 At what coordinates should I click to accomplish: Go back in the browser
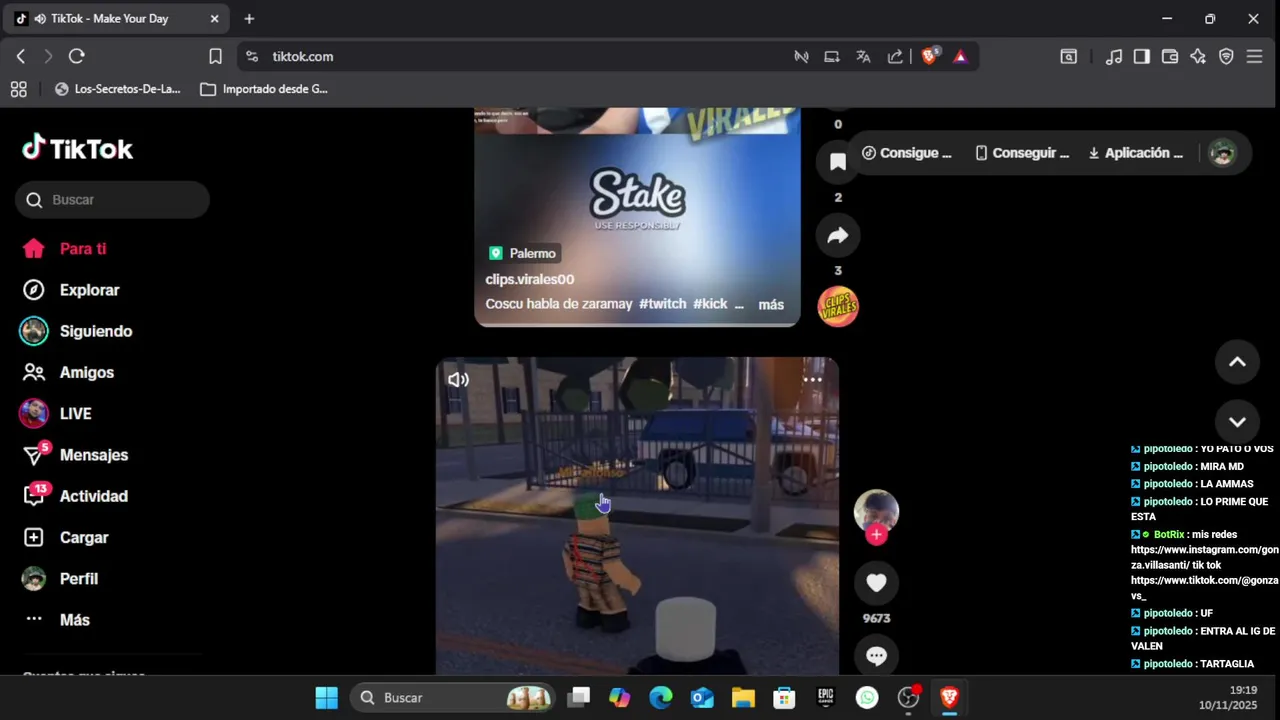click(21, 57)
